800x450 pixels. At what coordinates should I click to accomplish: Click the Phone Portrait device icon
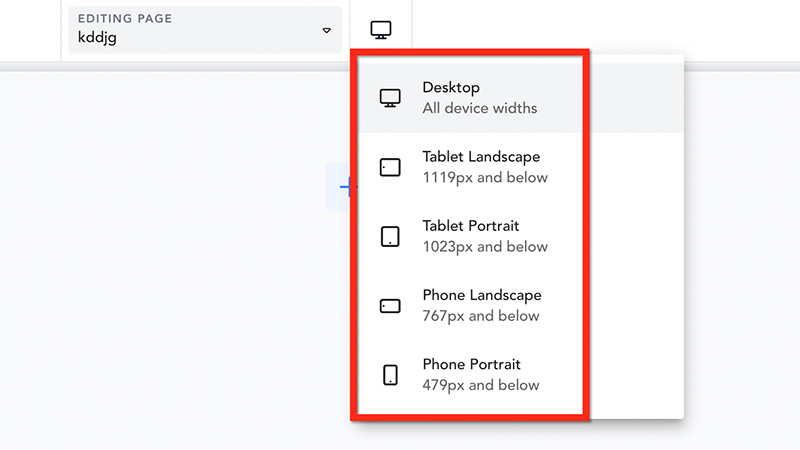tap(390, 375)
